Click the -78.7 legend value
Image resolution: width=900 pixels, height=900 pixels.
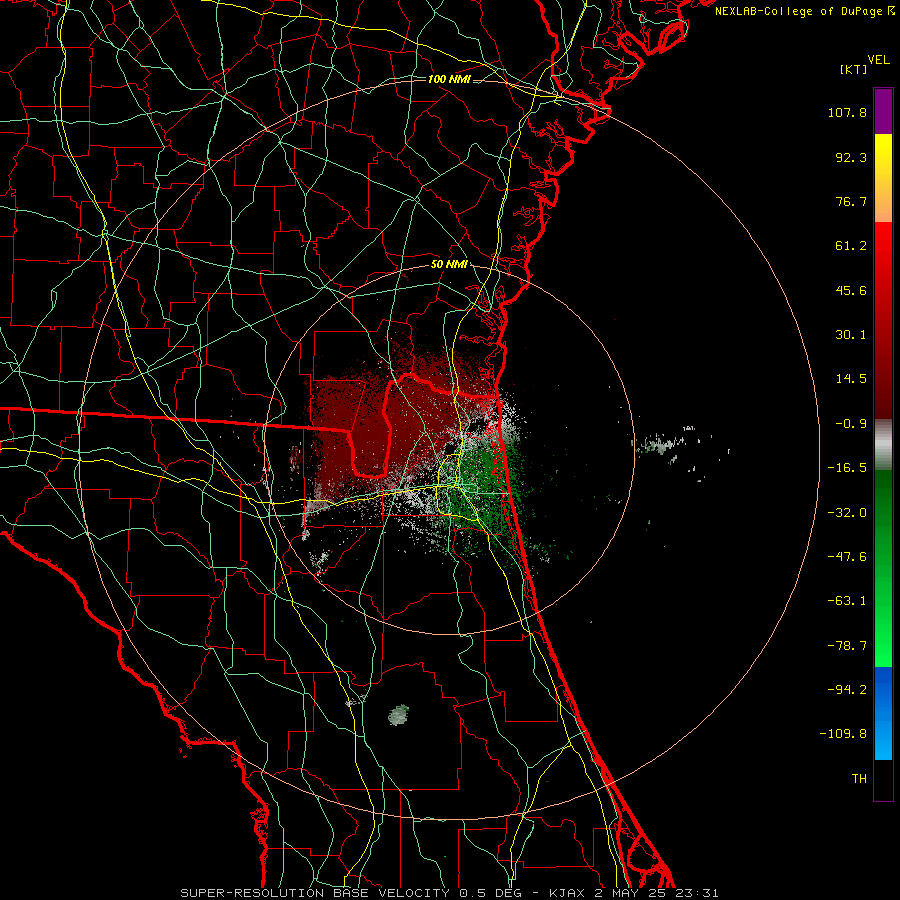[847, 646]
